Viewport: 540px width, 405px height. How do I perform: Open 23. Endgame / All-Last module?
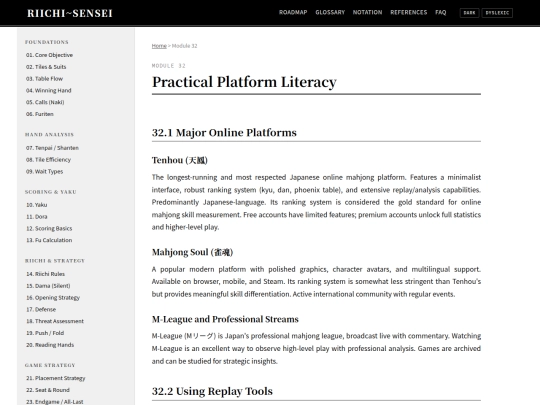(x=54, y=402)
